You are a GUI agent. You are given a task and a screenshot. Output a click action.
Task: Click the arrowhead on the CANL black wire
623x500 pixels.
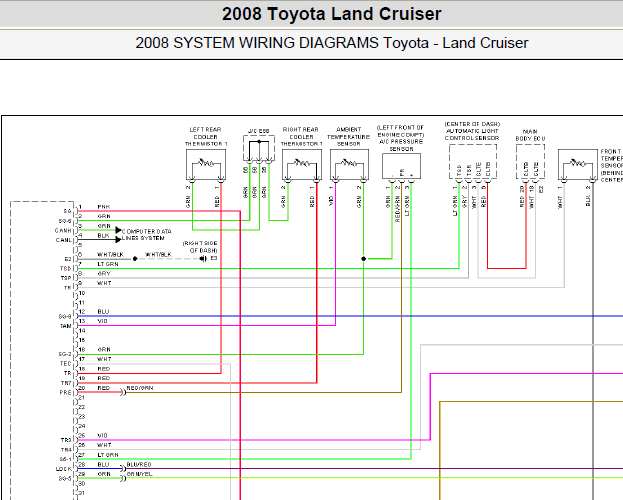[118, 240]
